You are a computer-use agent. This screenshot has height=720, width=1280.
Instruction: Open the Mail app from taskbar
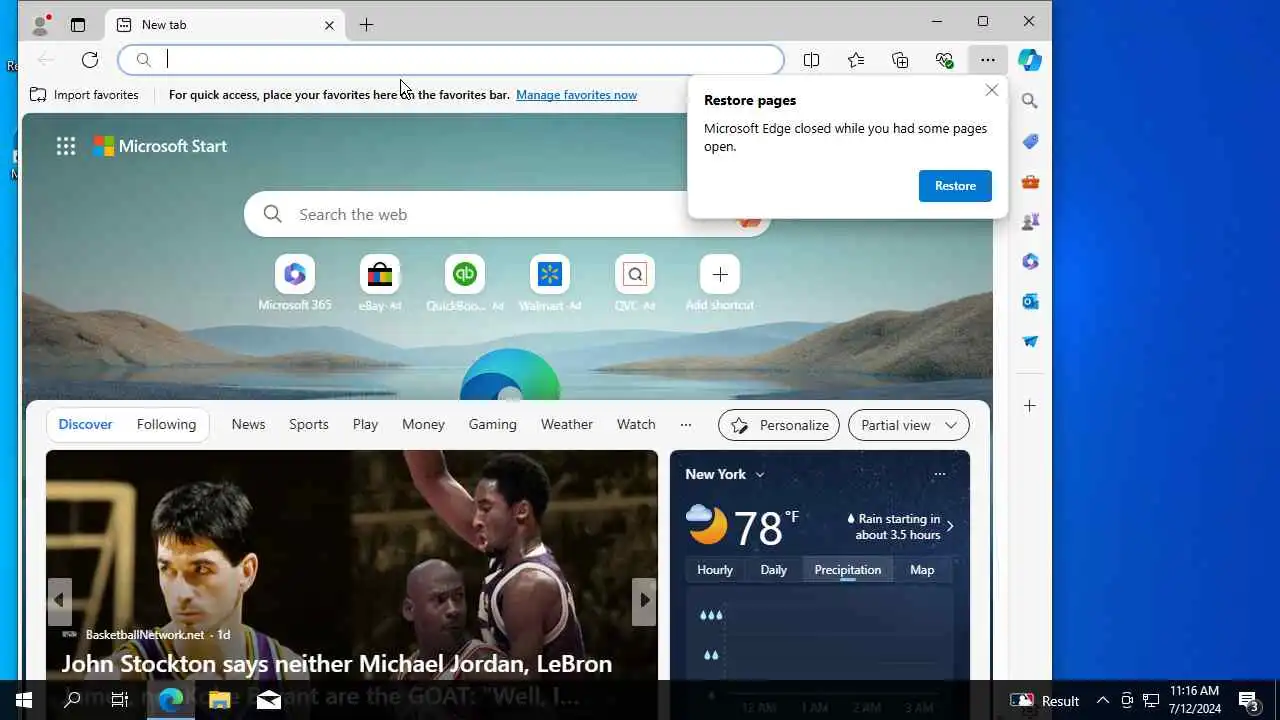click(x=269, y=700)
